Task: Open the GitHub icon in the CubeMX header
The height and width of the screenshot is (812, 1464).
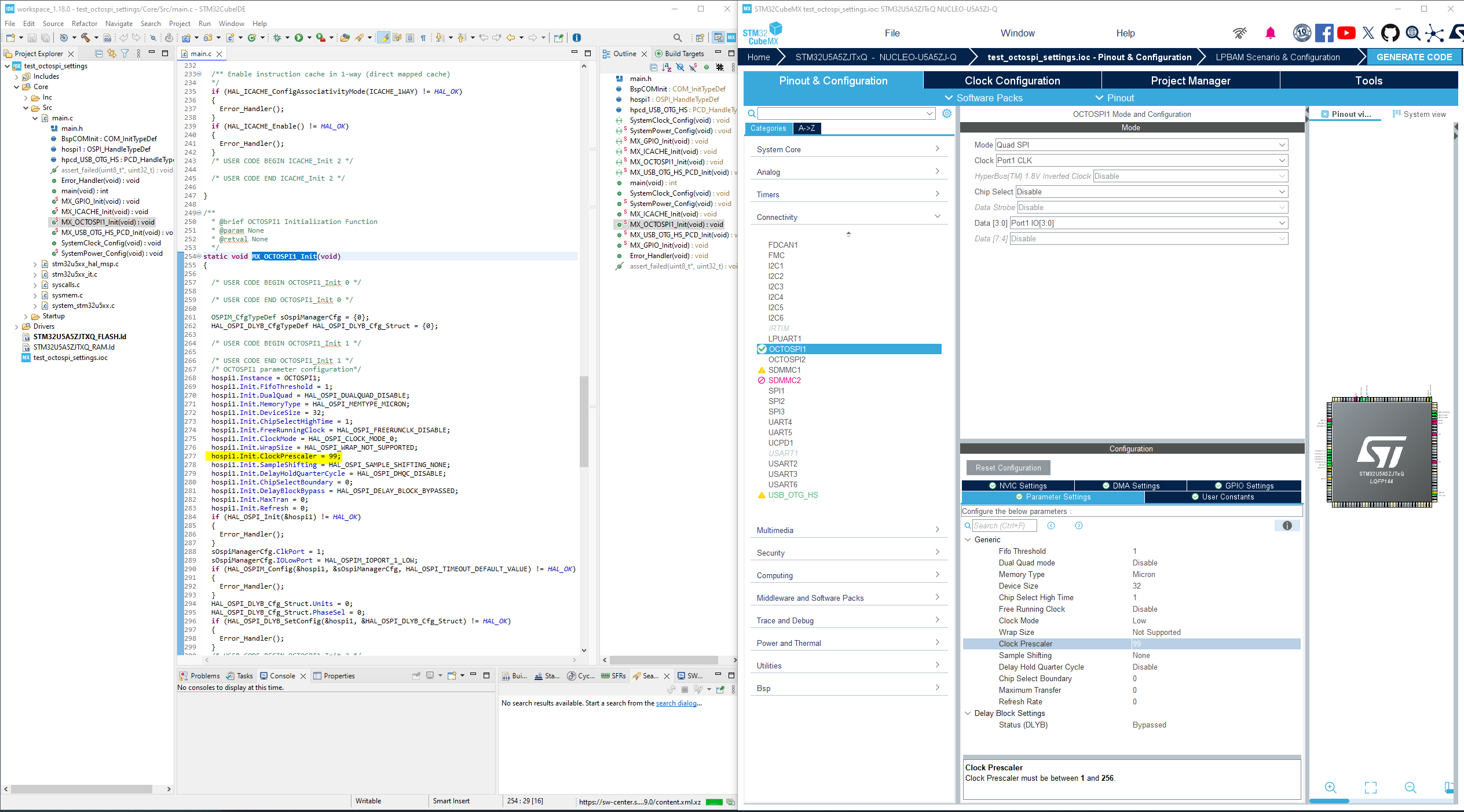Action: tap(1391, 33)
